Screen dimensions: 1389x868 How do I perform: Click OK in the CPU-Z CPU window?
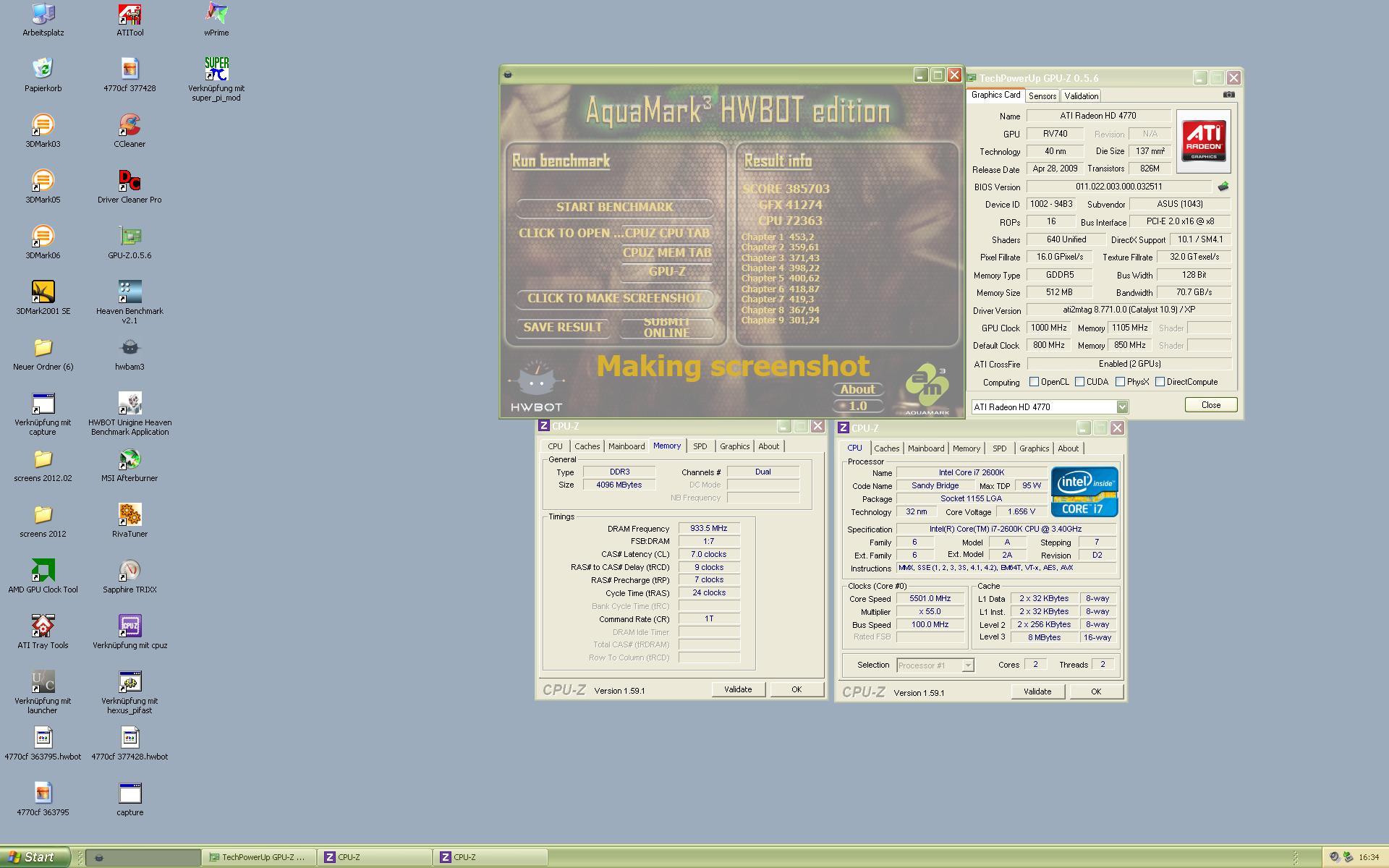pyautogui.click(x=1096, y=692)
